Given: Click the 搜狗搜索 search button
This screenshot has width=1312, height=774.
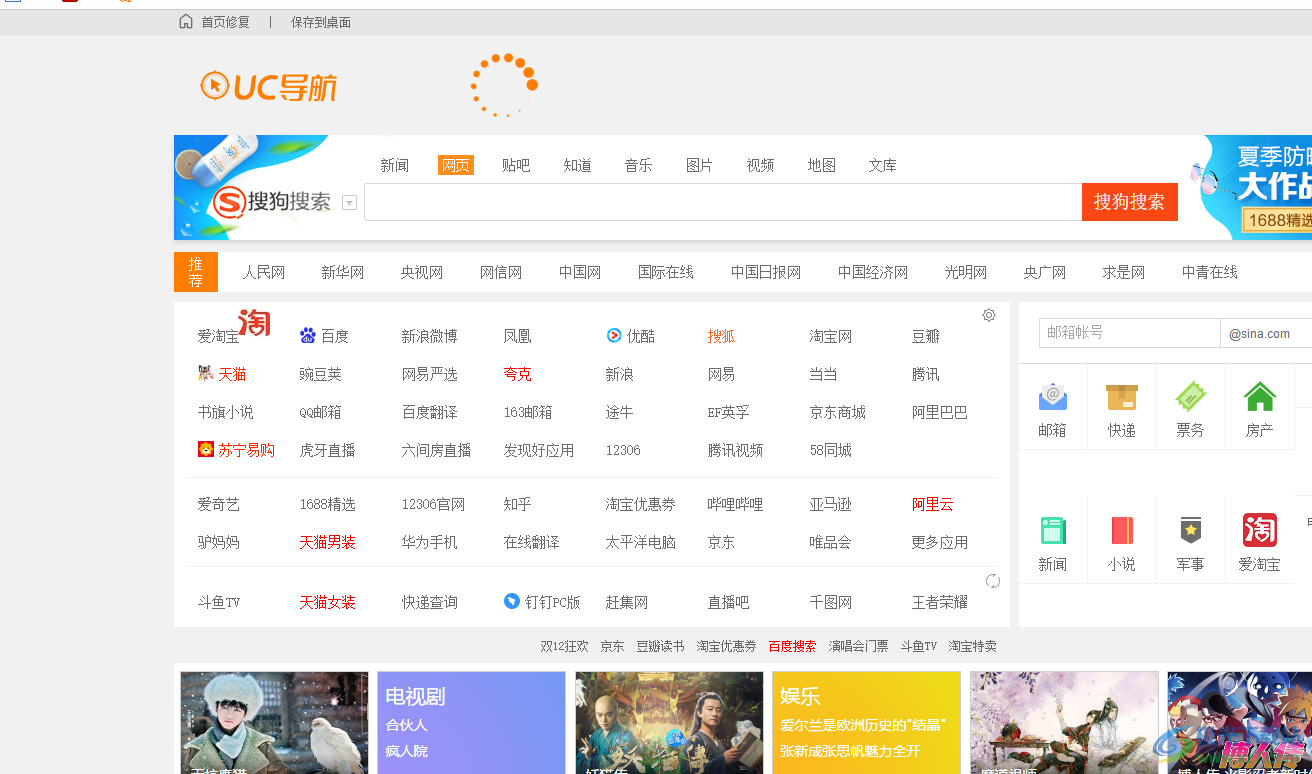Looking at the screenshot, I should point(1129,202).
